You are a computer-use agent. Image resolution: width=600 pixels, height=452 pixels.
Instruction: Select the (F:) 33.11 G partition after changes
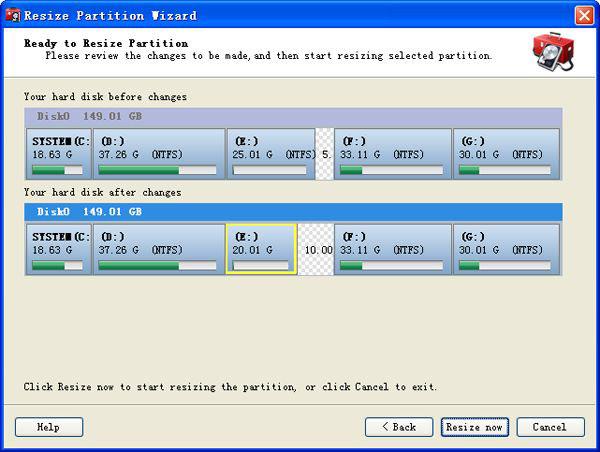pyautogui.click(x=391, y=249)
